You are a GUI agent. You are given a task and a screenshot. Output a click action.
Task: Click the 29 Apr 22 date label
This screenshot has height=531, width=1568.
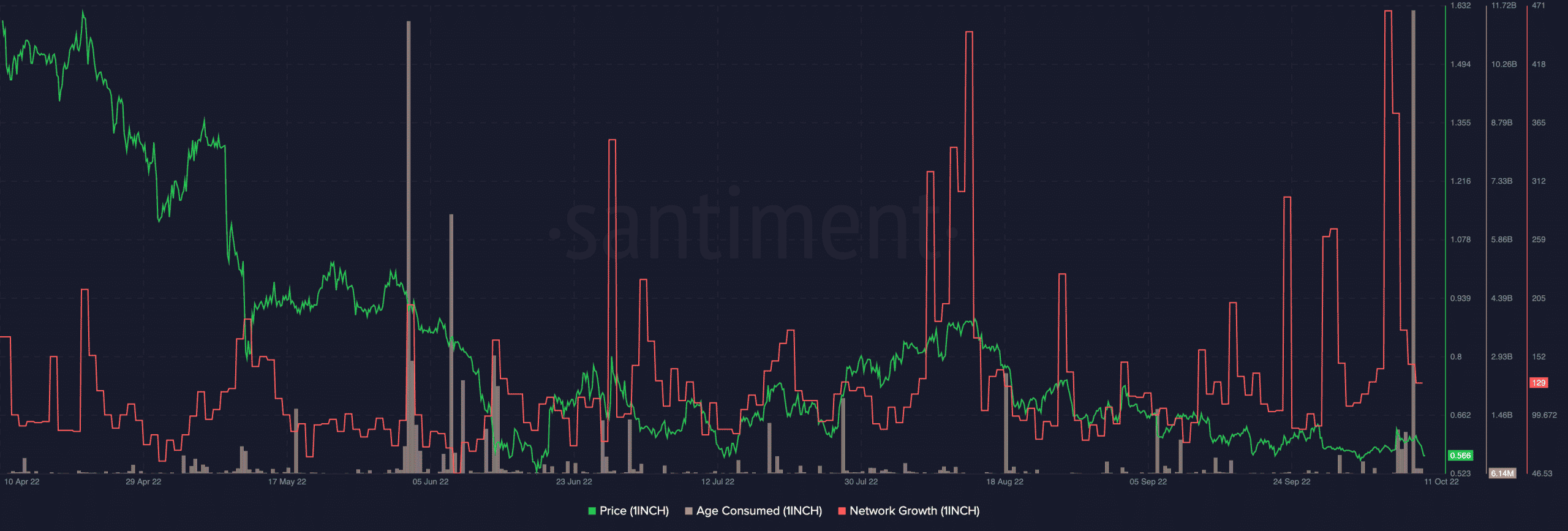coord(143,482)
